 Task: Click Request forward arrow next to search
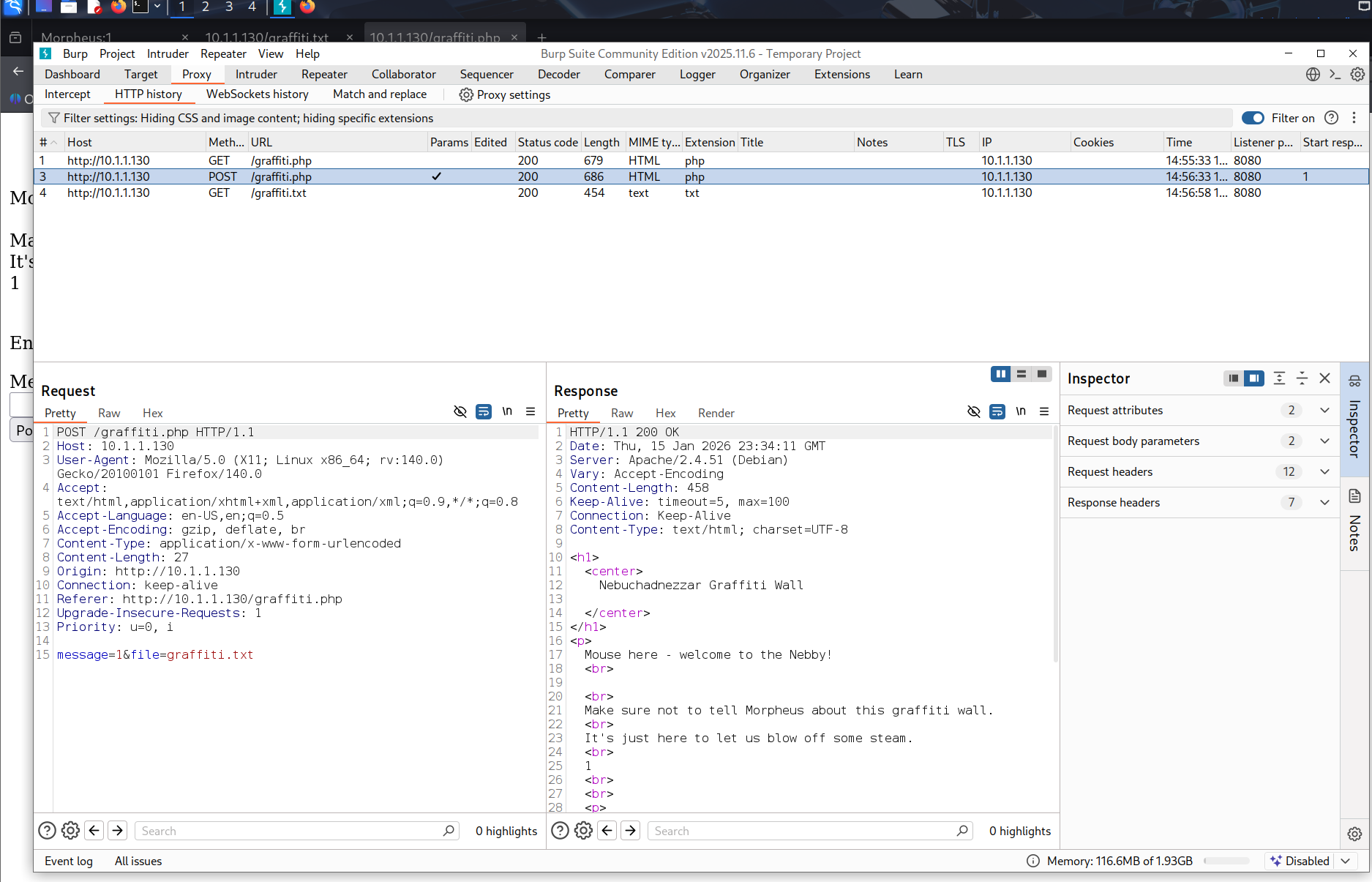[118, 831]
